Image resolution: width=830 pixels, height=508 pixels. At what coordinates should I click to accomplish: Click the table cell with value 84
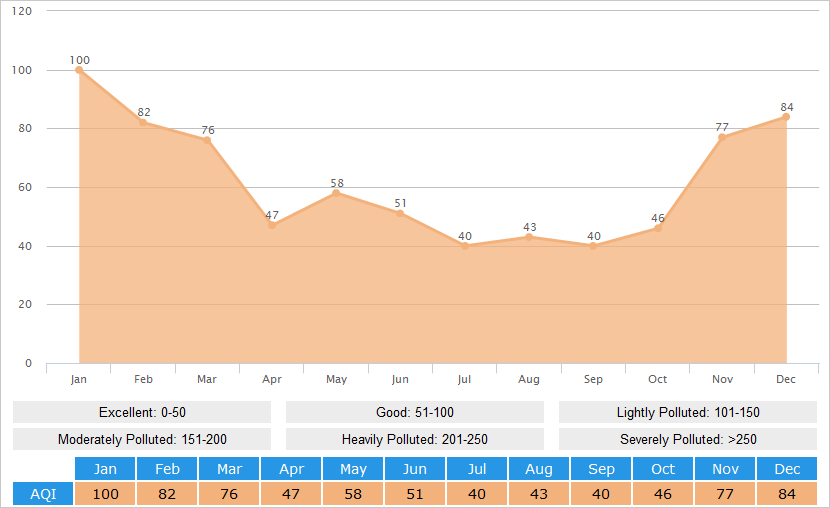pyautogui.click(x=787, y=494)
